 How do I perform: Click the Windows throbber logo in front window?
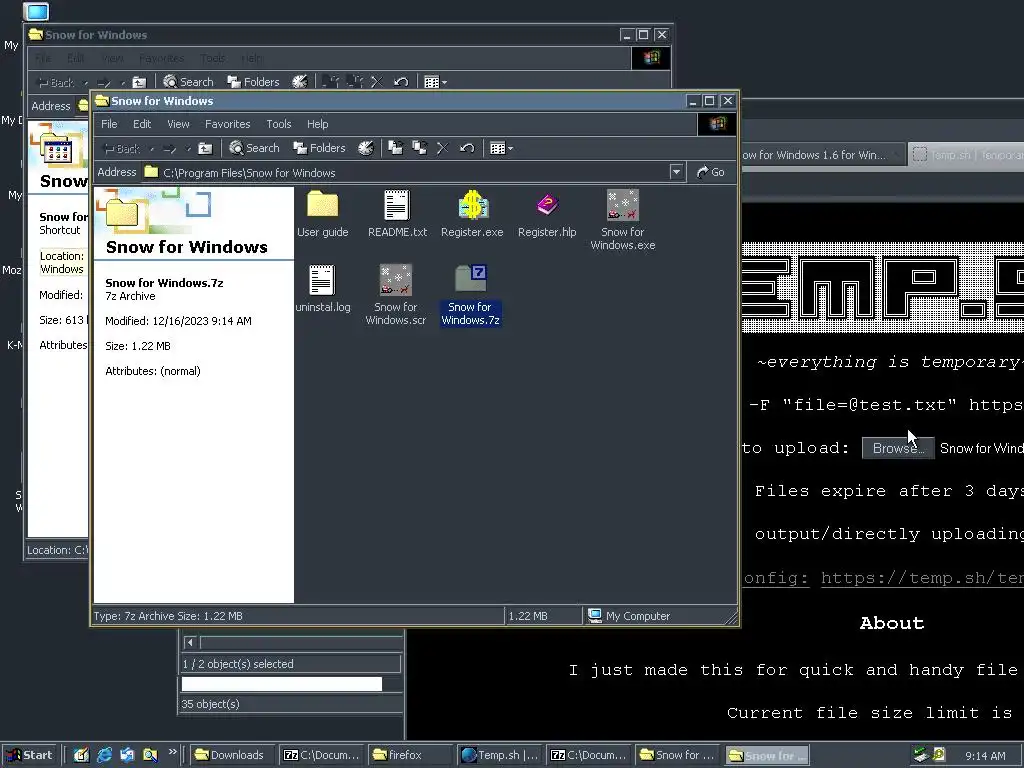point(717,124)
